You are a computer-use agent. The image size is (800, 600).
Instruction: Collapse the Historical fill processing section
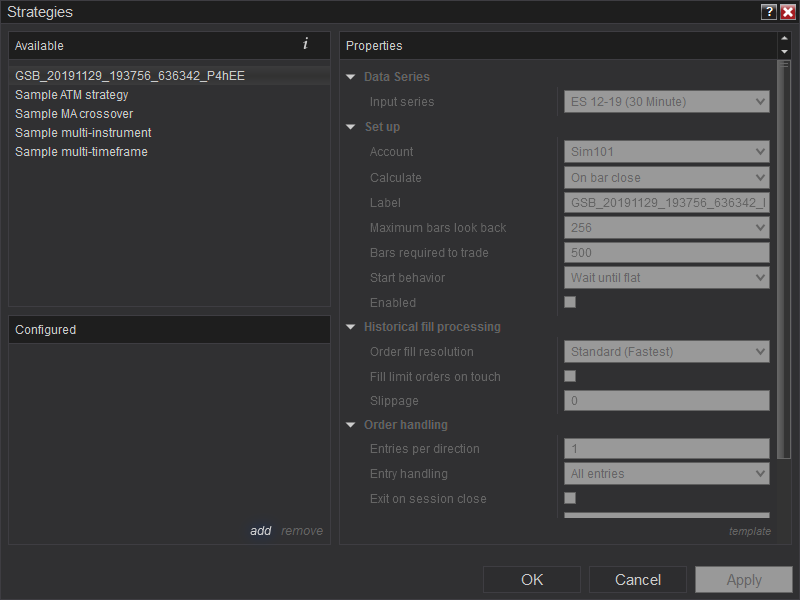pos(351,327)
